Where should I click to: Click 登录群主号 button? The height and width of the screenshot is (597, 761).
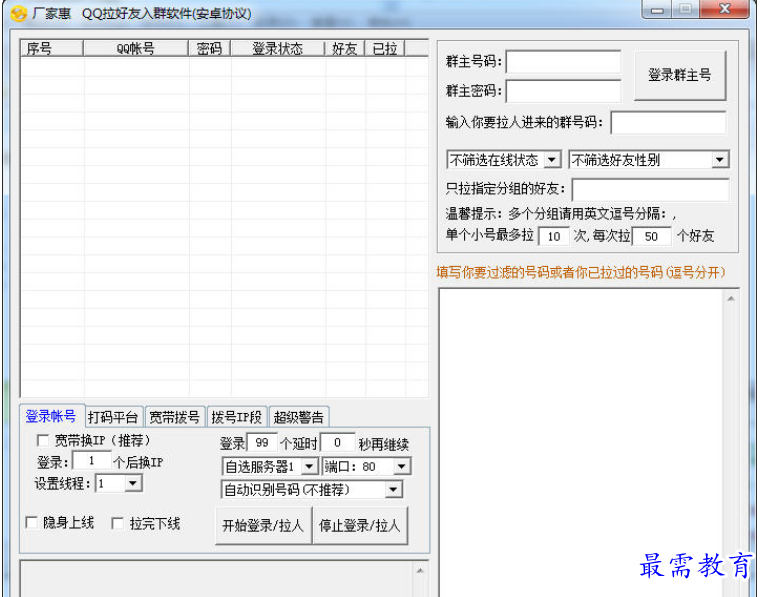(680, 75)
